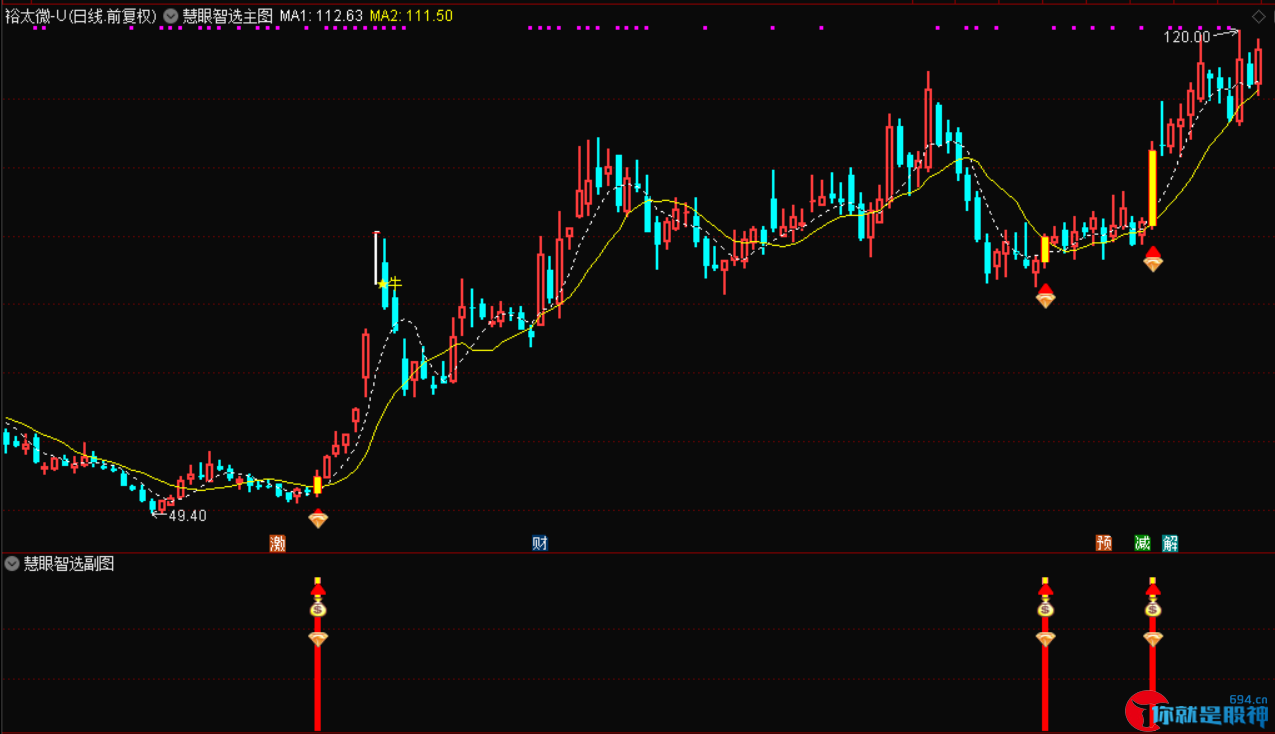Select diamond buy signal above the 激 marker
This screenshot has width=1275, height=734.
click(318, 519)
